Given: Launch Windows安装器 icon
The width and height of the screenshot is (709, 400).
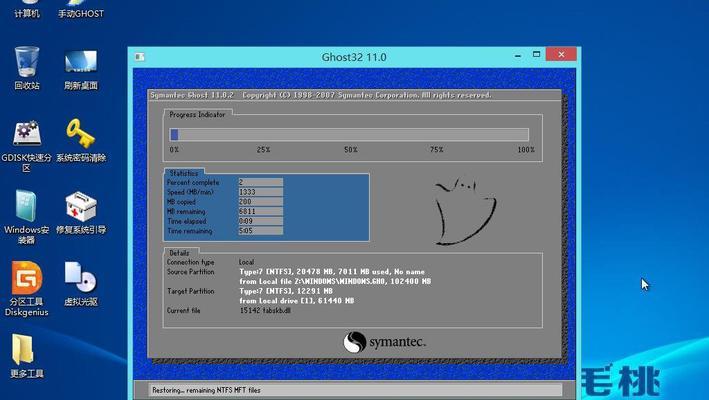Looking at the screenshot, I should point(27,217).
